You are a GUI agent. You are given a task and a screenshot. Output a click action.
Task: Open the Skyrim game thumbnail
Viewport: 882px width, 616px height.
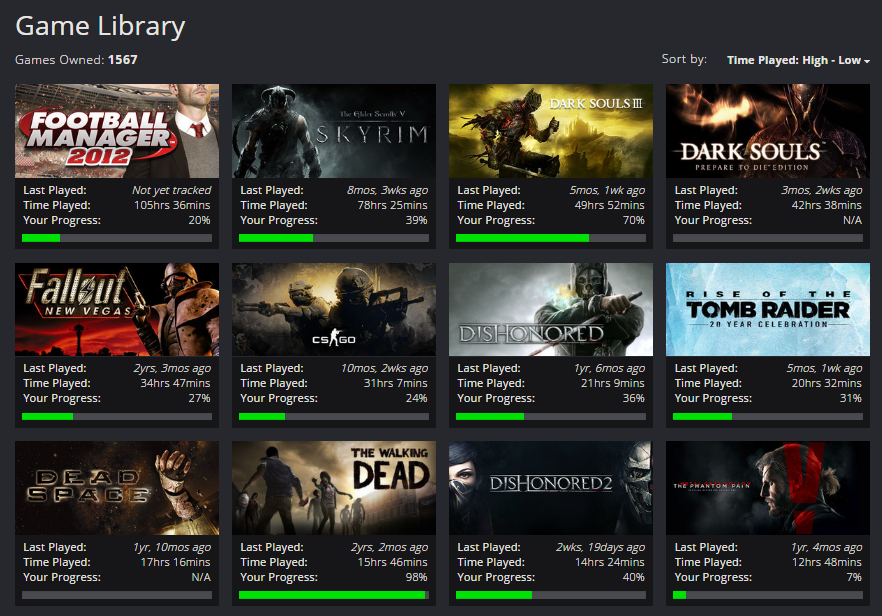tap(334, 131)
